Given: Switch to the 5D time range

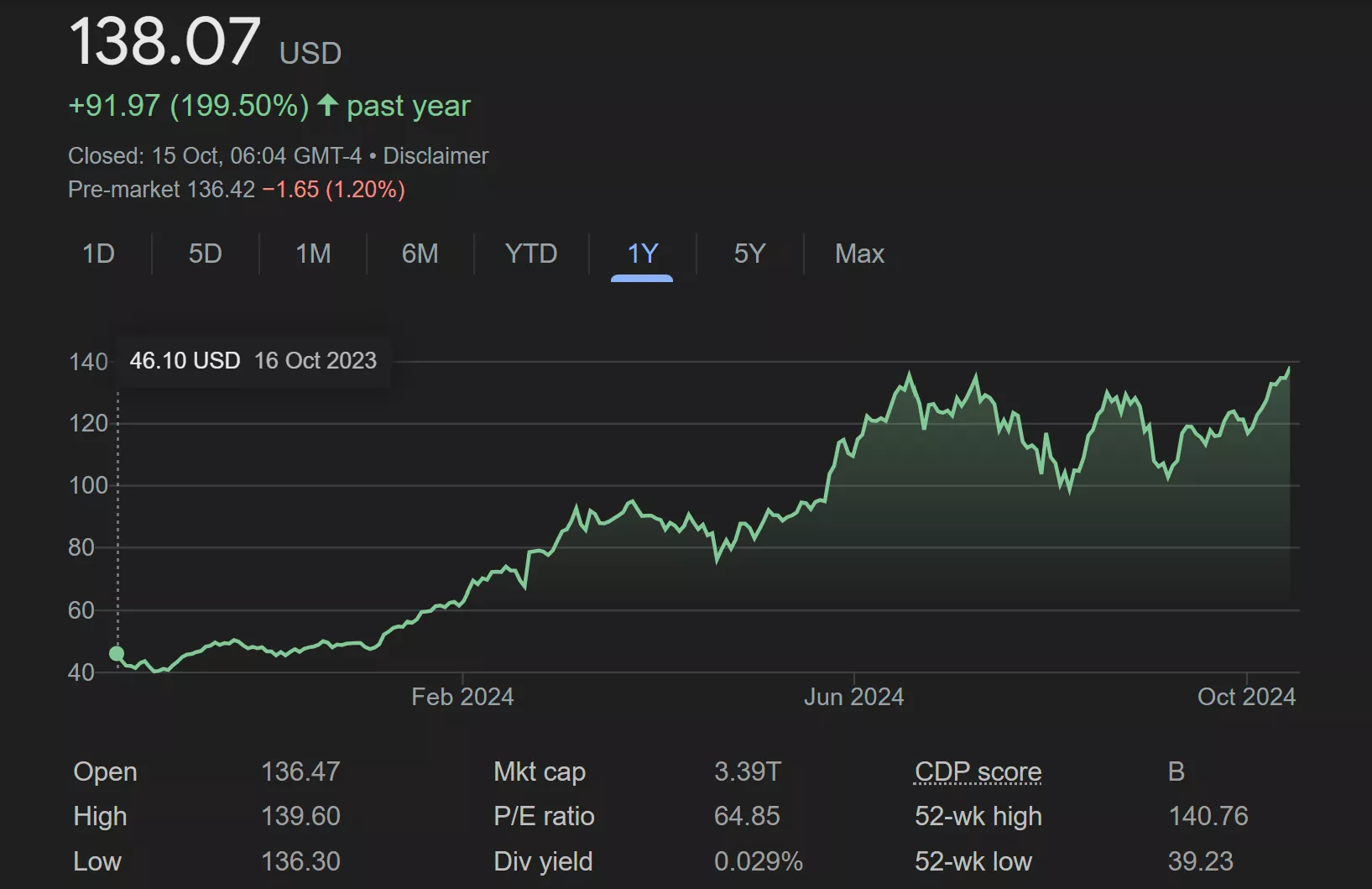Looking at the screenshot, I should tap(205, 254).
